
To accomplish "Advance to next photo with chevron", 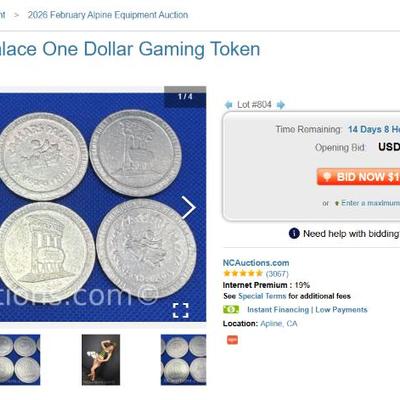I will click(188, 207).
